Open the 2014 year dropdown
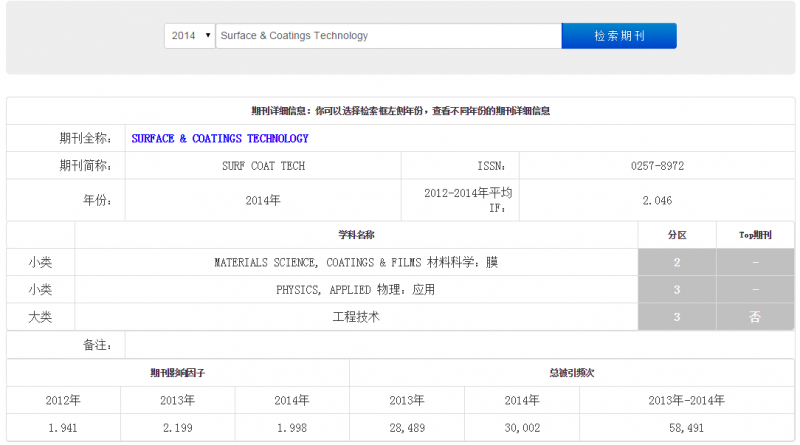The width and height of the screenshot is (800, 445). pyautogui.click(x=189, y=36)
